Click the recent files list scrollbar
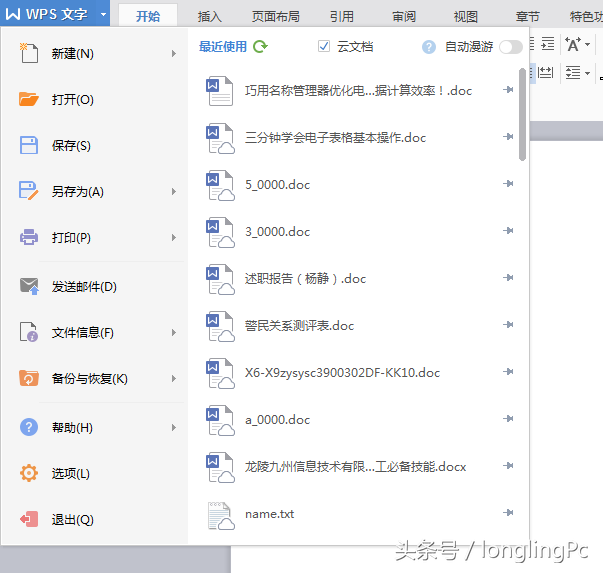The height and width of the screenshot is (573, 603). point(522,114)
